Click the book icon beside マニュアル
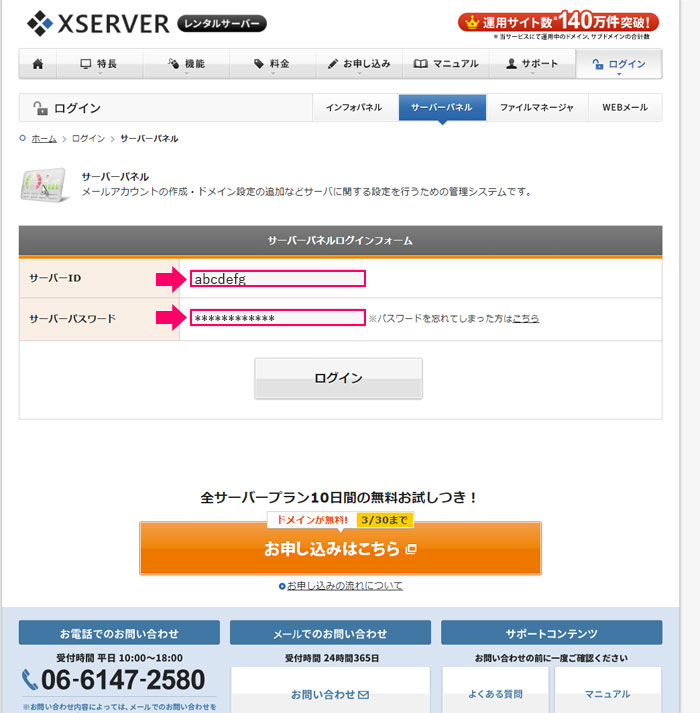Viewport: 700px width, 713px height. (x=420, y=64)
